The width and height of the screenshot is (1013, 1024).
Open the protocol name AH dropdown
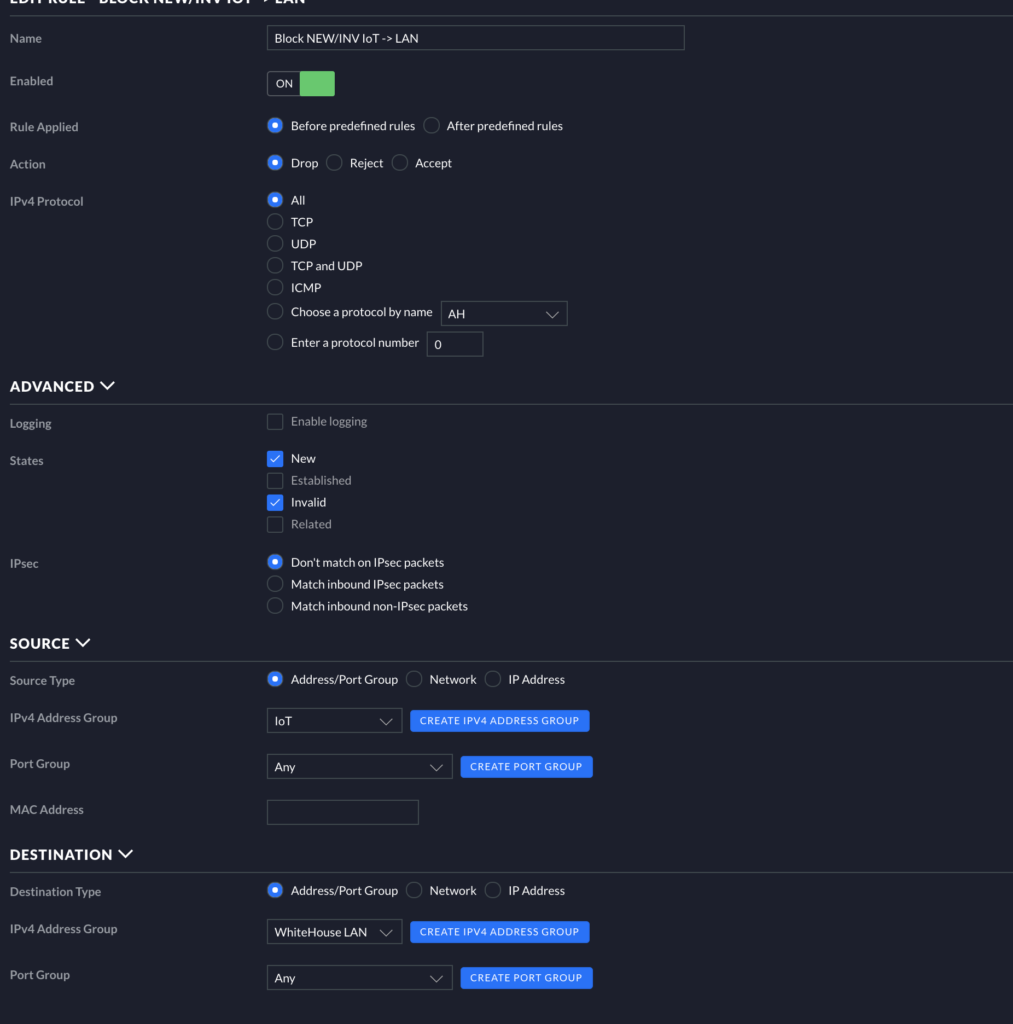pos(504,314)
